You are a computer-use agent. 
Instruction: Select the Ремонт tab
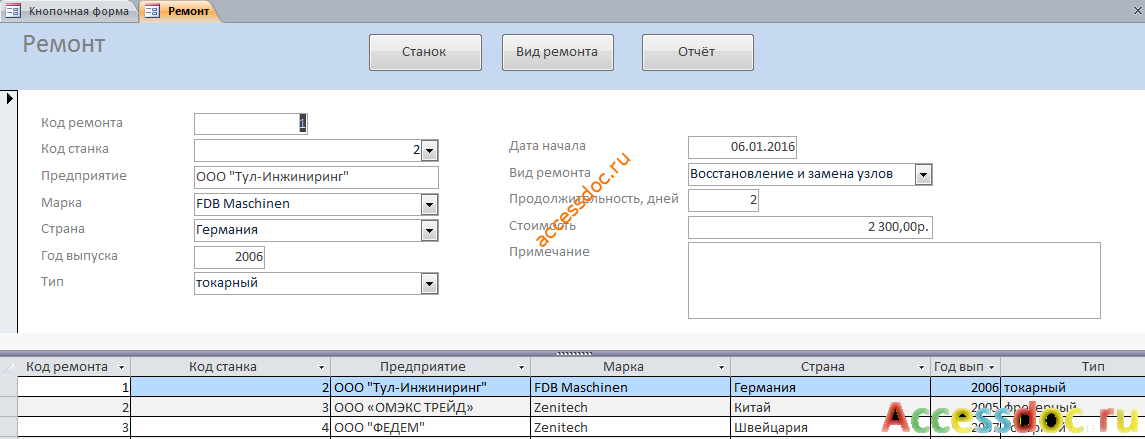click(x=180, y=11)
